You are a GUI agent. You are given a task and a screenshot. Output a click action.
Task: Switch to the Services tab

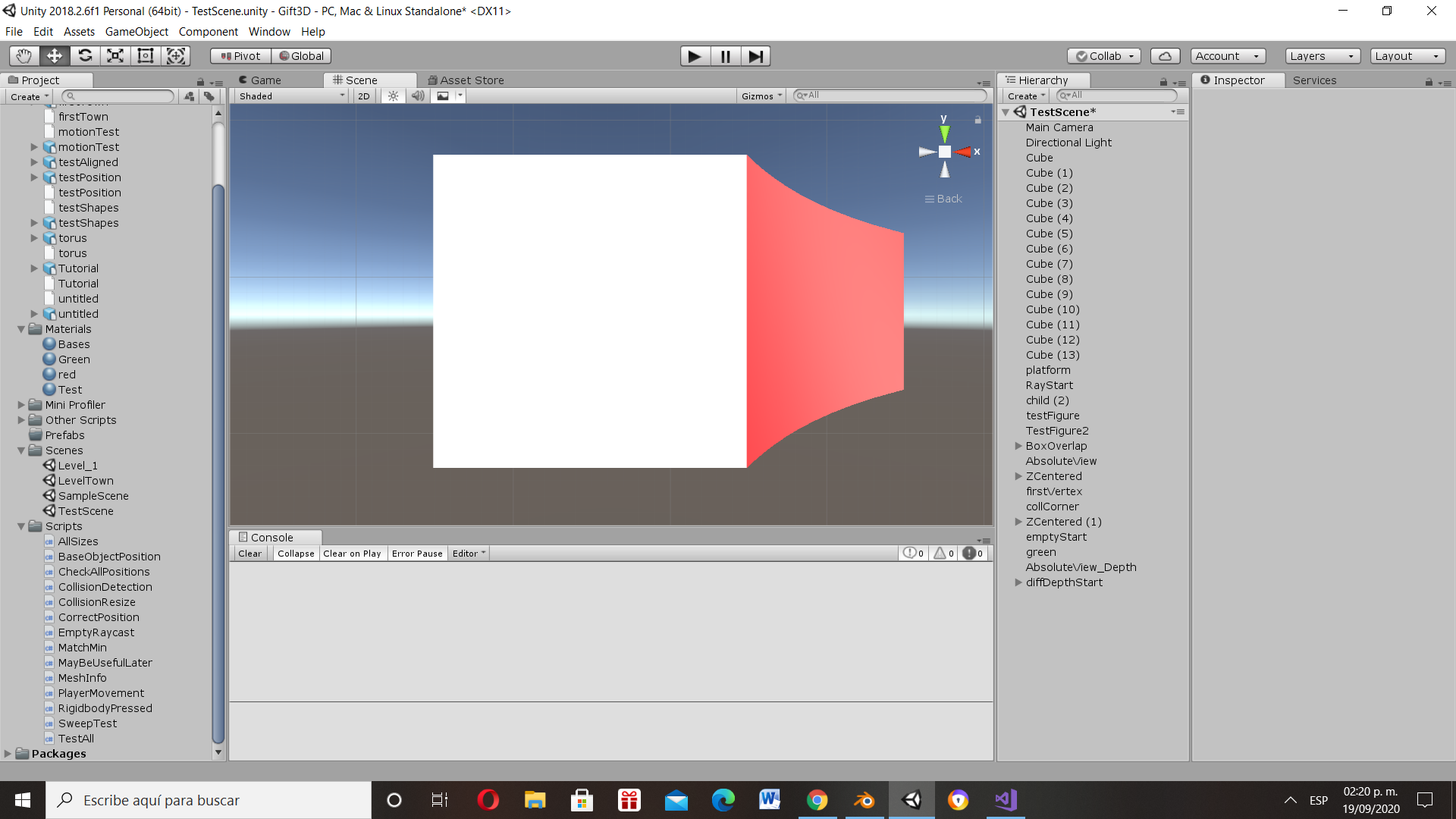pyautogui.click(x=1314, y=80)
